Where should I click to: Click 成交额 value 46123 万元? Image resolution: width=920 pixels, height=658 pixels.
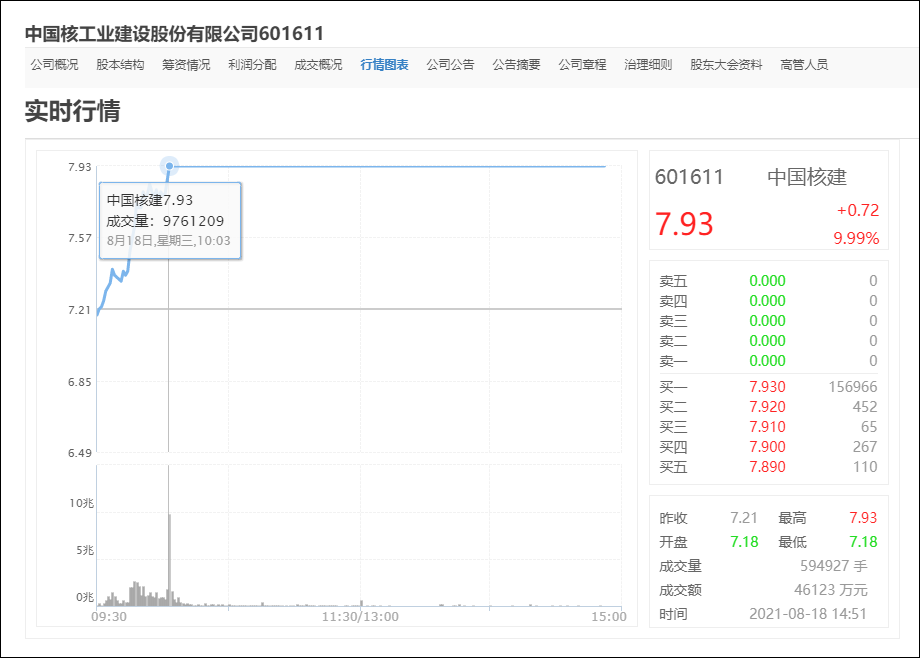[x=831, y=590]
